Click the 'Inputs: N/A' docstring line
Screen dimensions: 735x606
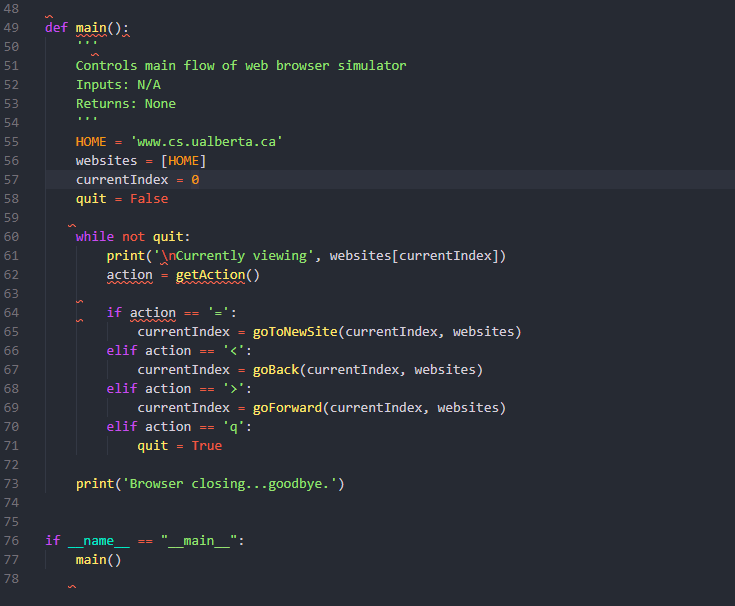118,85
